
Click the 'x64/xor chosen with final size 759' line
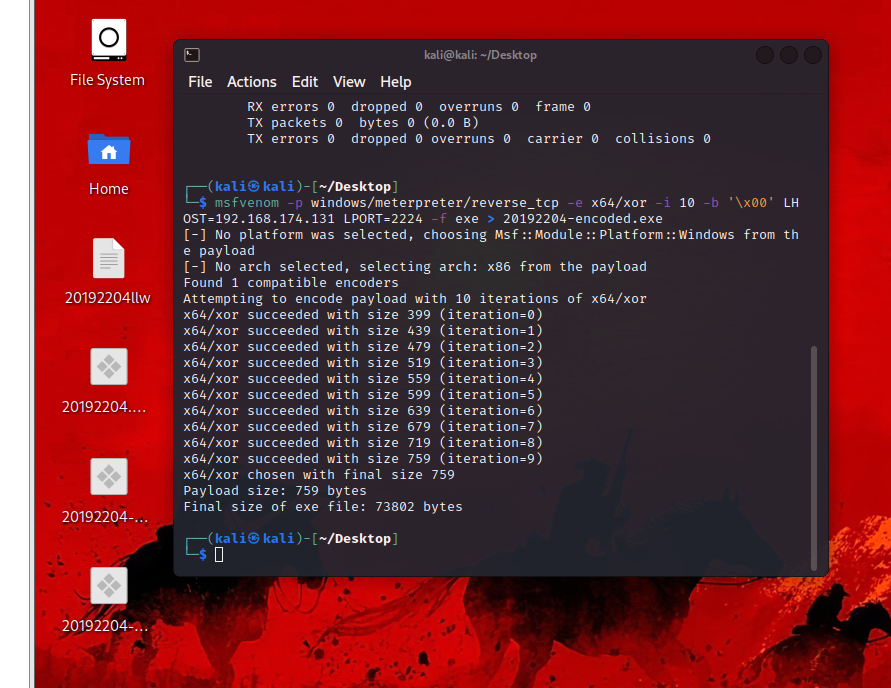[319, 474]
